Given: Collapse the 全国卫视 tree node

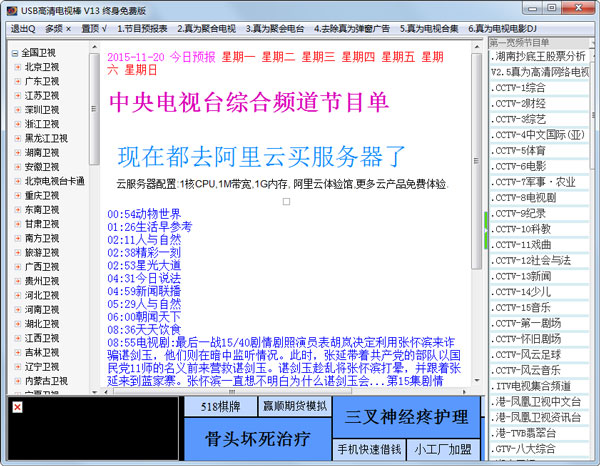Looking at the screenshot, I should (15, 53).
